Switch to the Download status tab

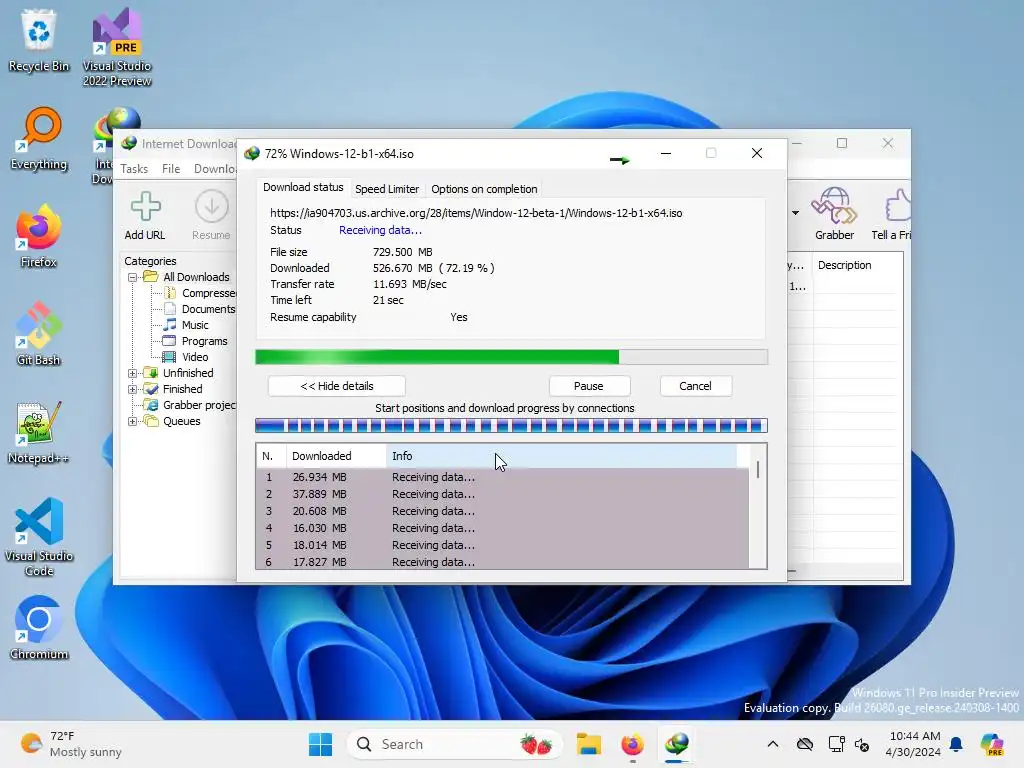tap(303, 187)
